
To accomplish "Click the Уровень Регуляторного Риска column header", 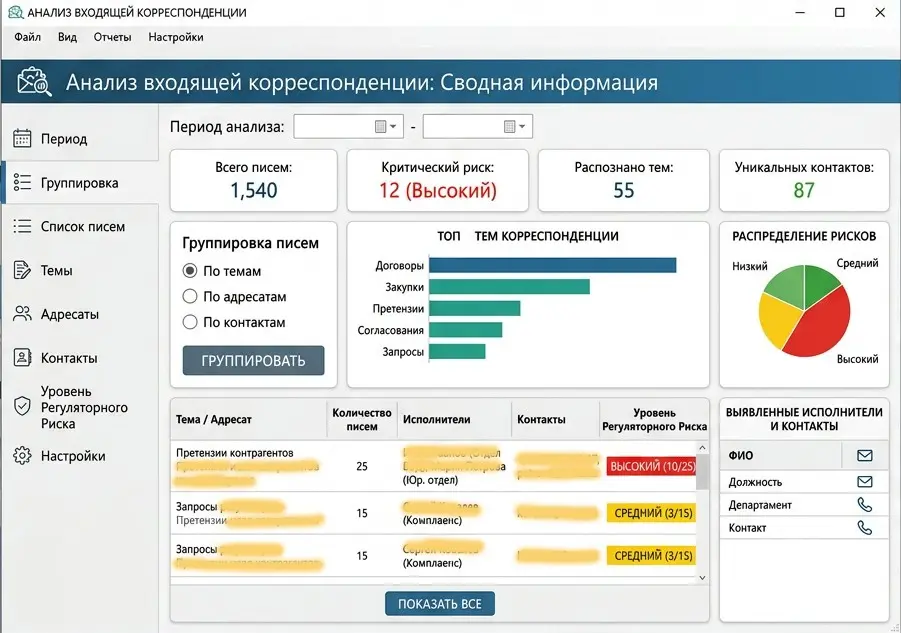I will click(x=654, y=419).
